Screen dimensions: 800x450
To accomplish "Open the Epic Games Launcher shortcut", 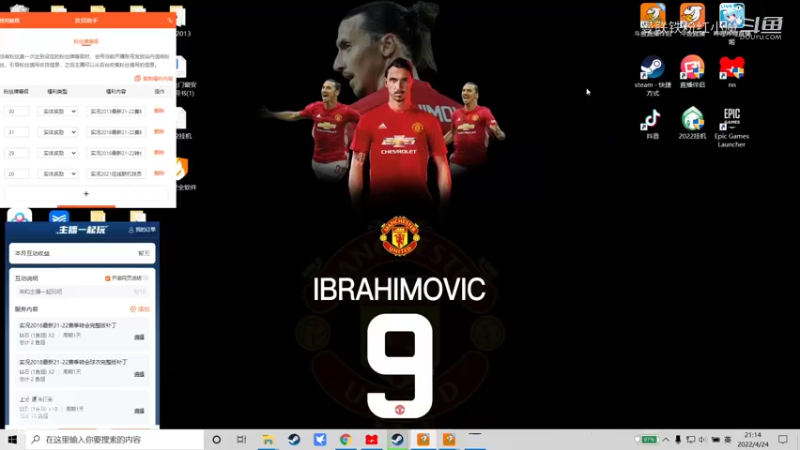I will pyautogui.click(x=732, y=128).
